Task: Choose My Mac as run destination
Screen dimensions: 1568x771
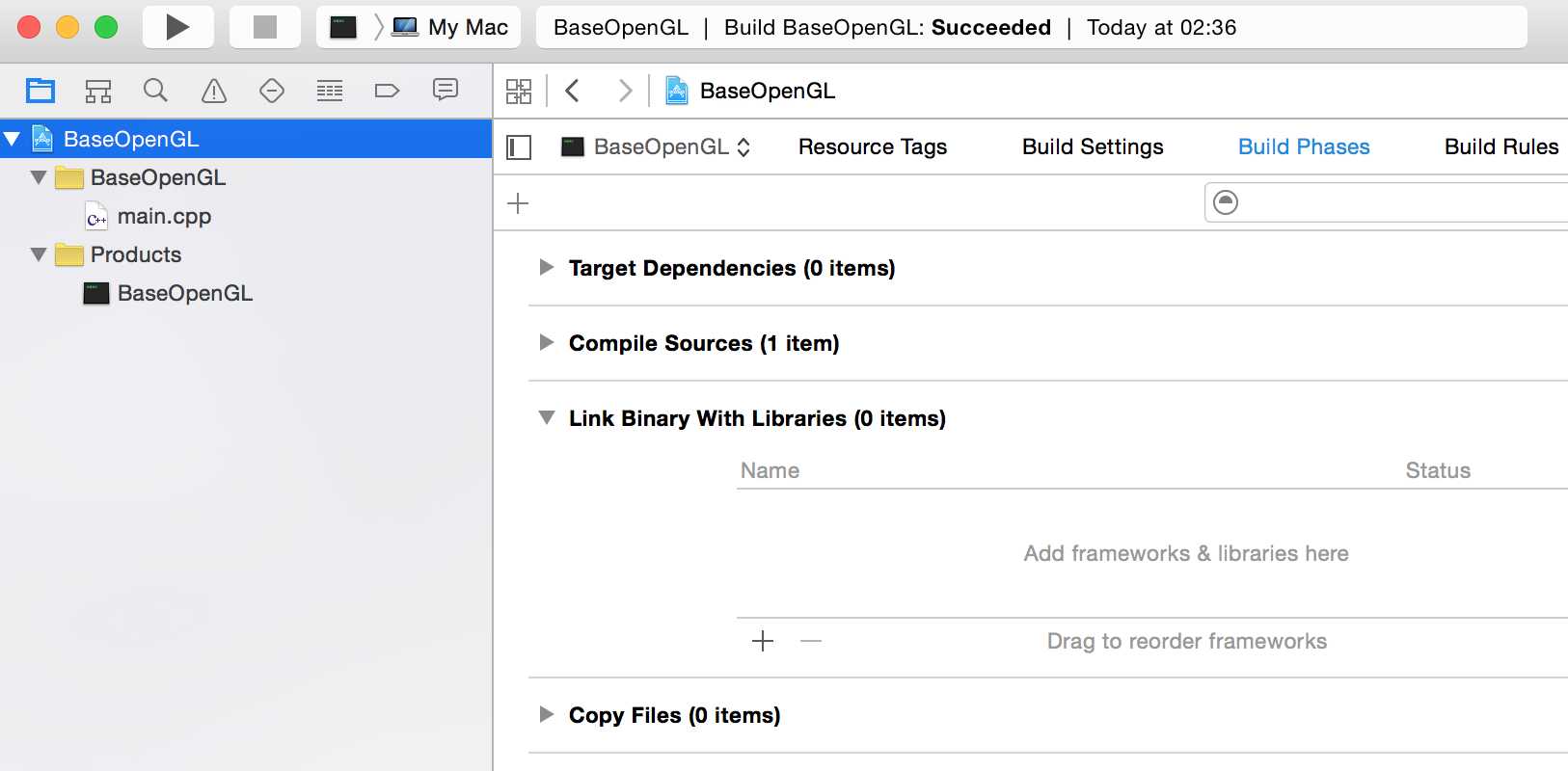Action: [450, 27]
